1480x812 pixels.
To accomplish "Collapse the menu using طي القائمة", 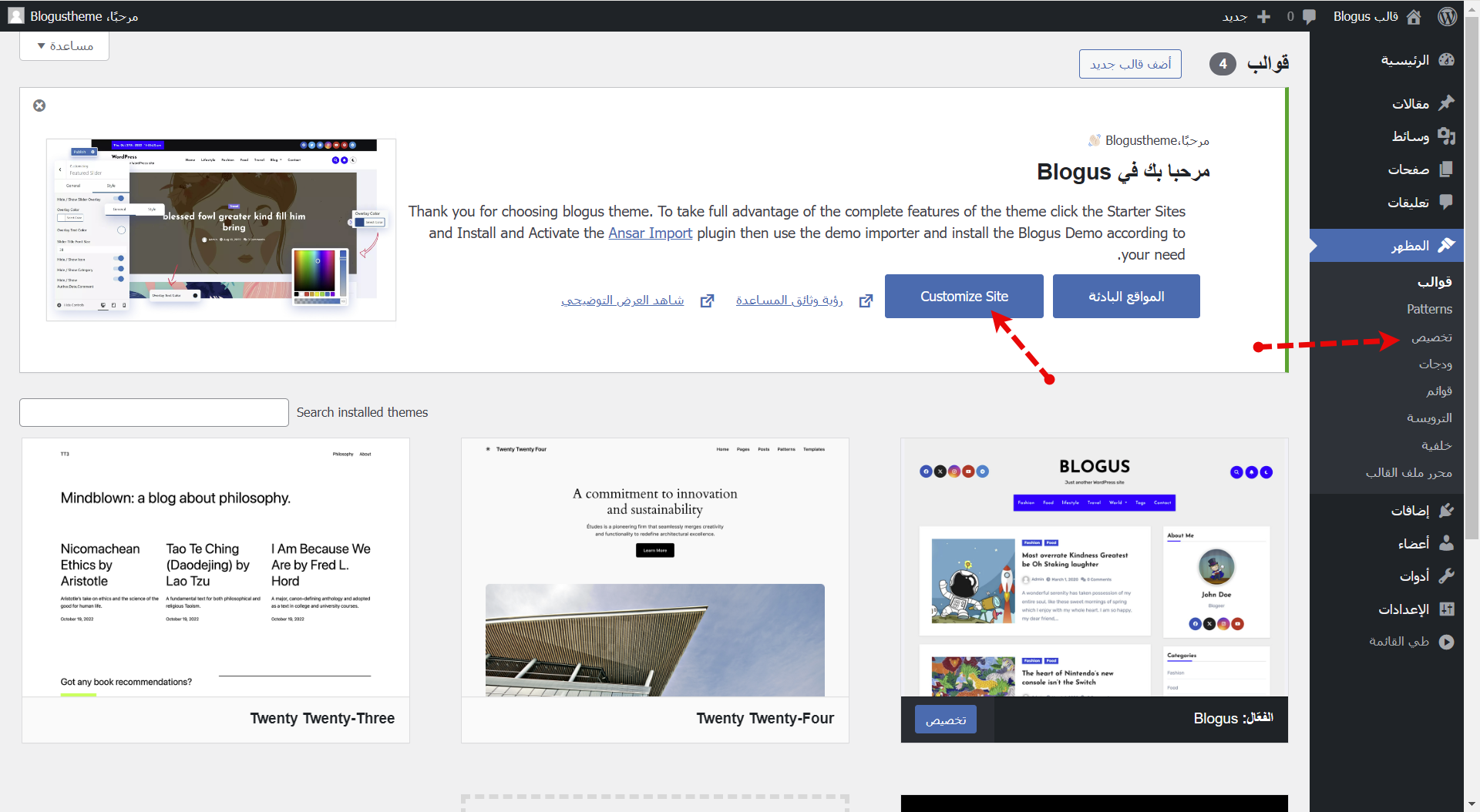I will point(1411,641).
